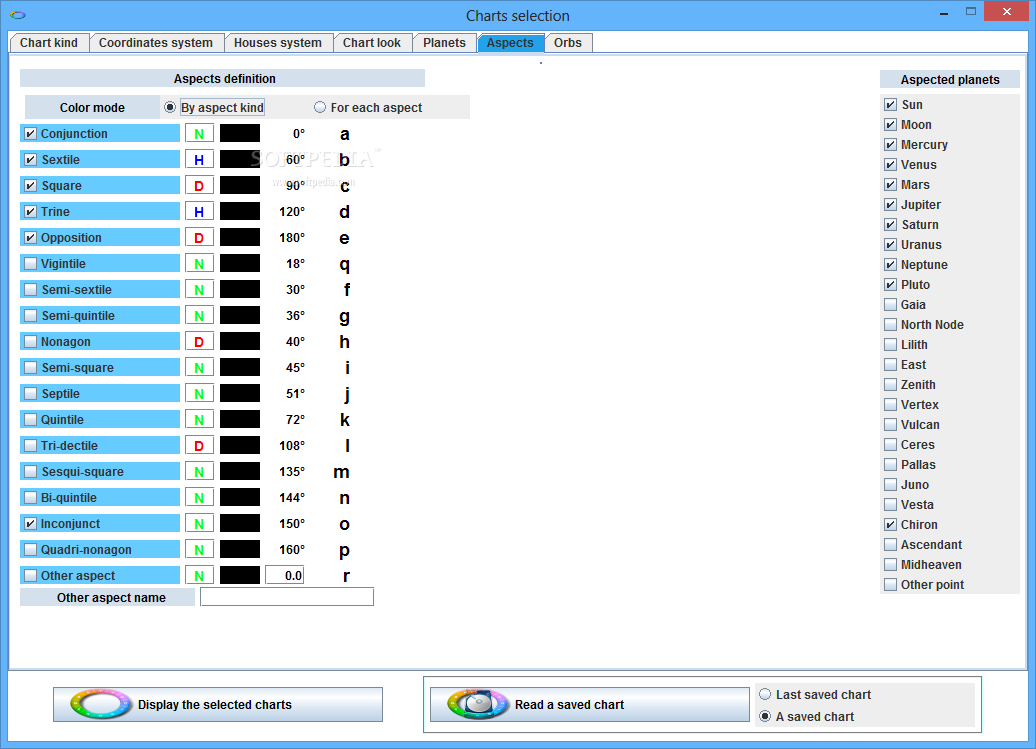The width and height of the screenshot is (1036, 749).
Task: Check the Ascendant aspected planet
Action: pos(891,544)
